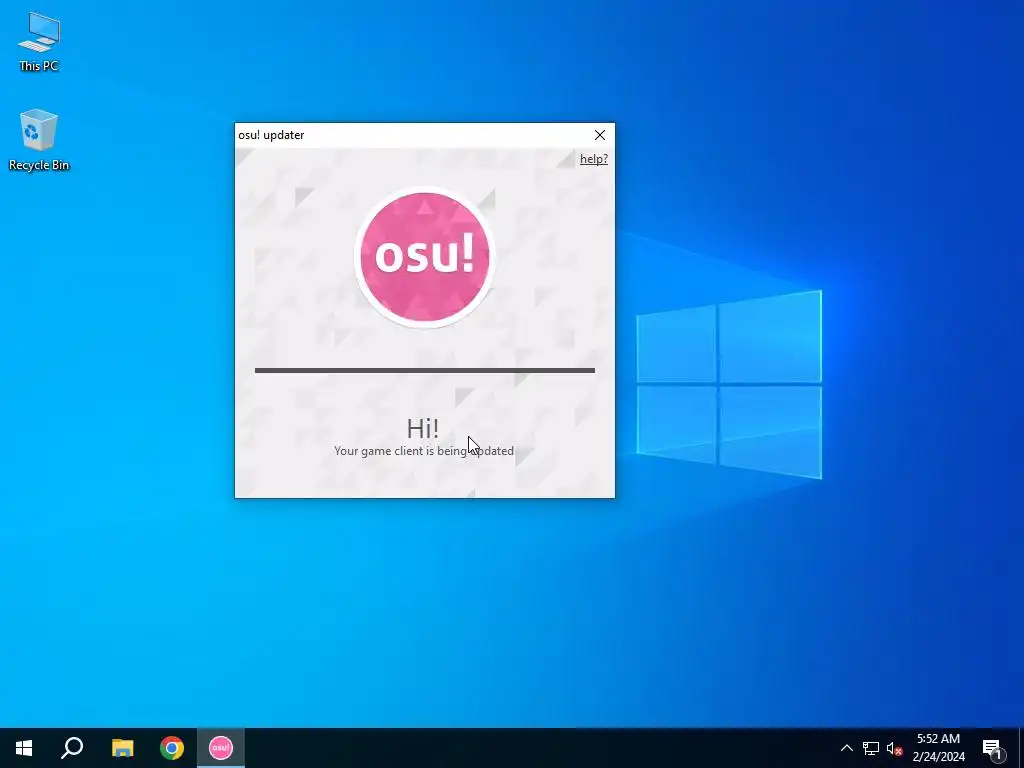
Task: Click the osu! updater title bar text
Action: point(271,135)
